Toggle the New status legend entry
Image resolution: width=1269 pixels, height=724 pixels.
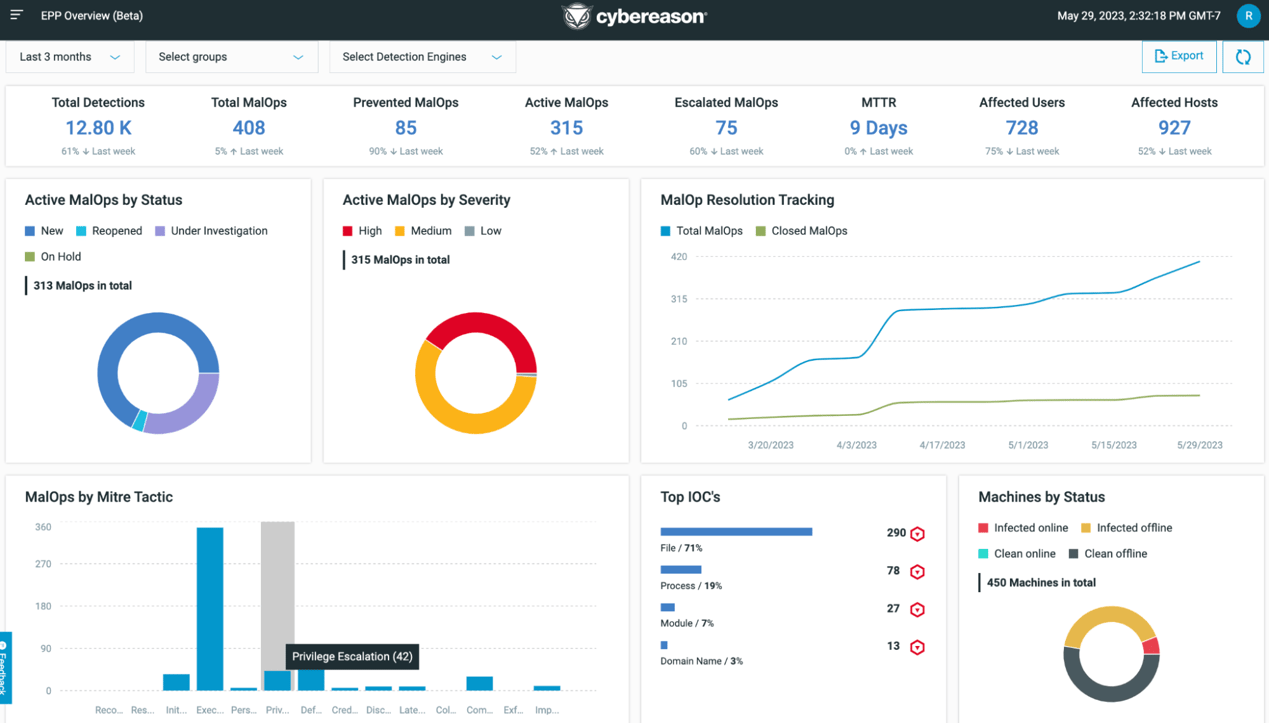pos(44,230)
